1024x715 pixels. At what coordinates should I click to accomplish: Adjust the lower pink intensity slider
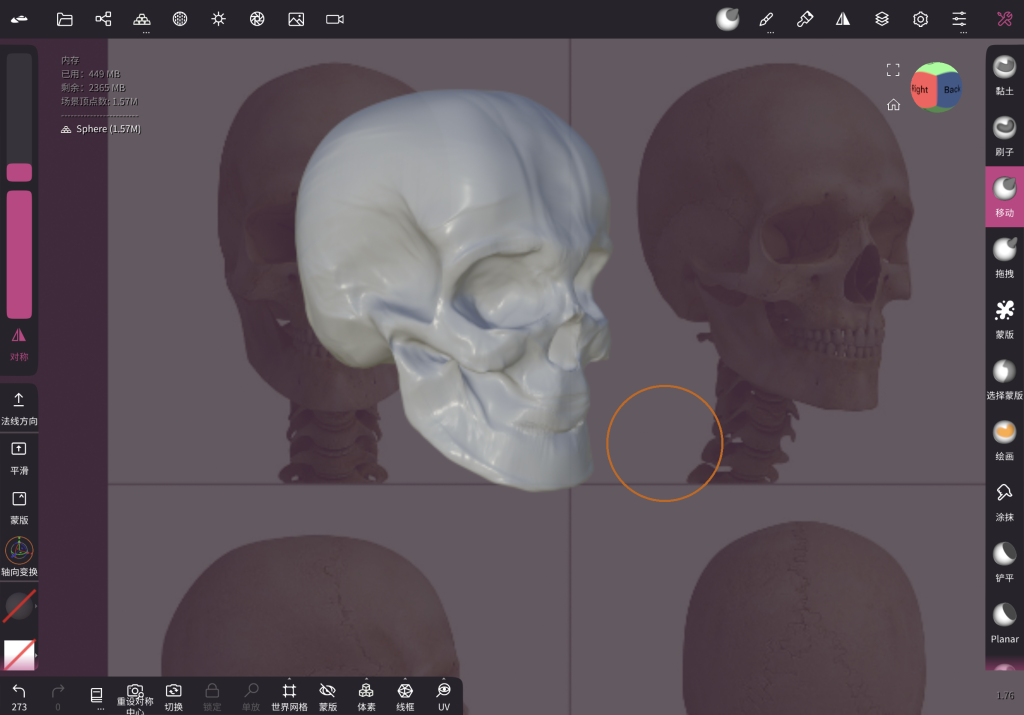click(19, 254)
